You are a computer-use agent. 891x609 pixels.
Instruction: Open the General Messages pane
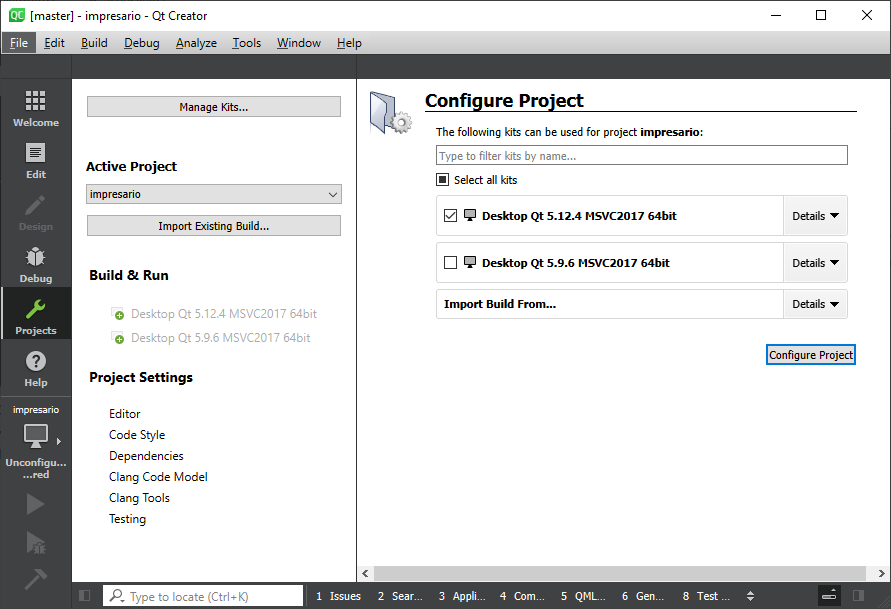pos(643,596)
